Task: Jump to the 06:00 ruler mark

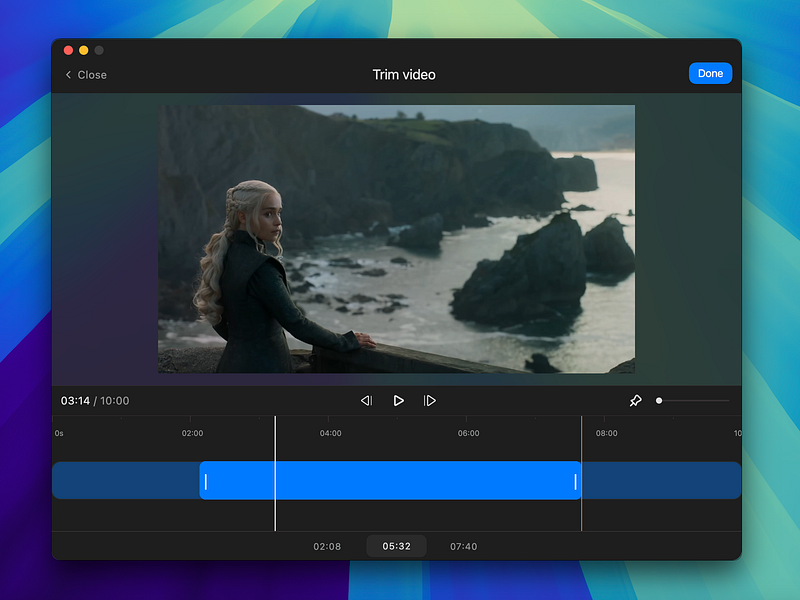Action: point(468,434)
